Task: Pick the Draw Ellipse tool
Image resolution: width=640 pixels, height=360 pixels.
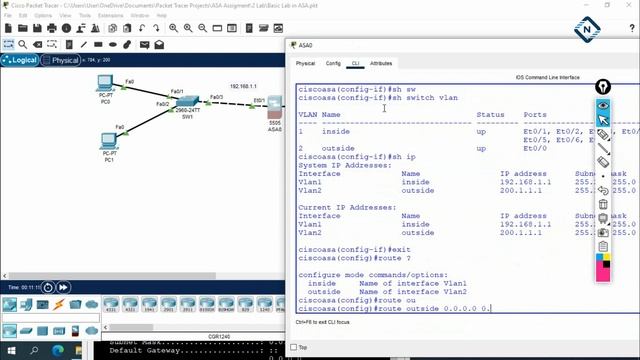Action: click(x=113, y=44)
